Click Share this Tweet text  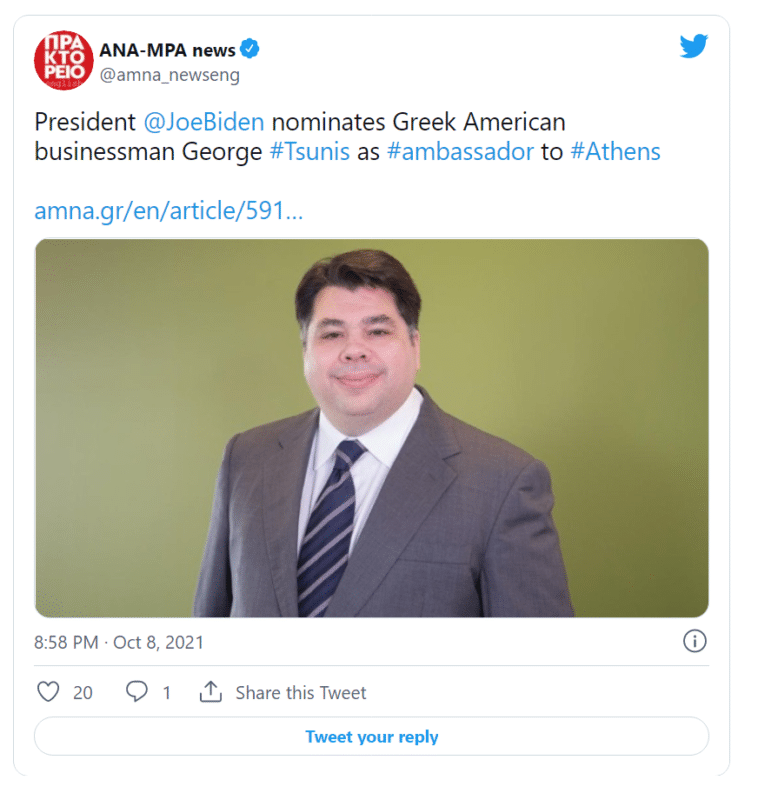coord(301,693)
